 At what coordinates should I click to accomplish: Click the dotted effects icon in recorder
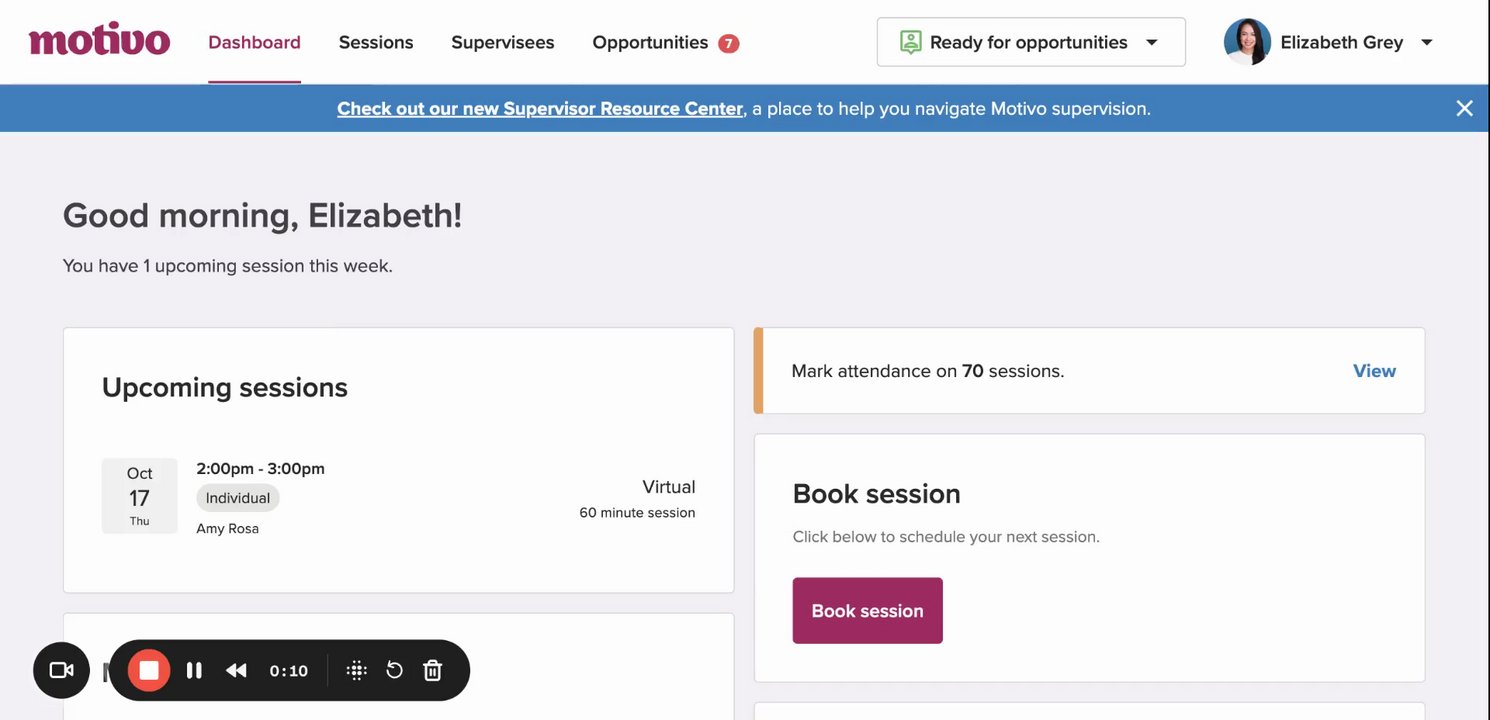tap(357, 670)
